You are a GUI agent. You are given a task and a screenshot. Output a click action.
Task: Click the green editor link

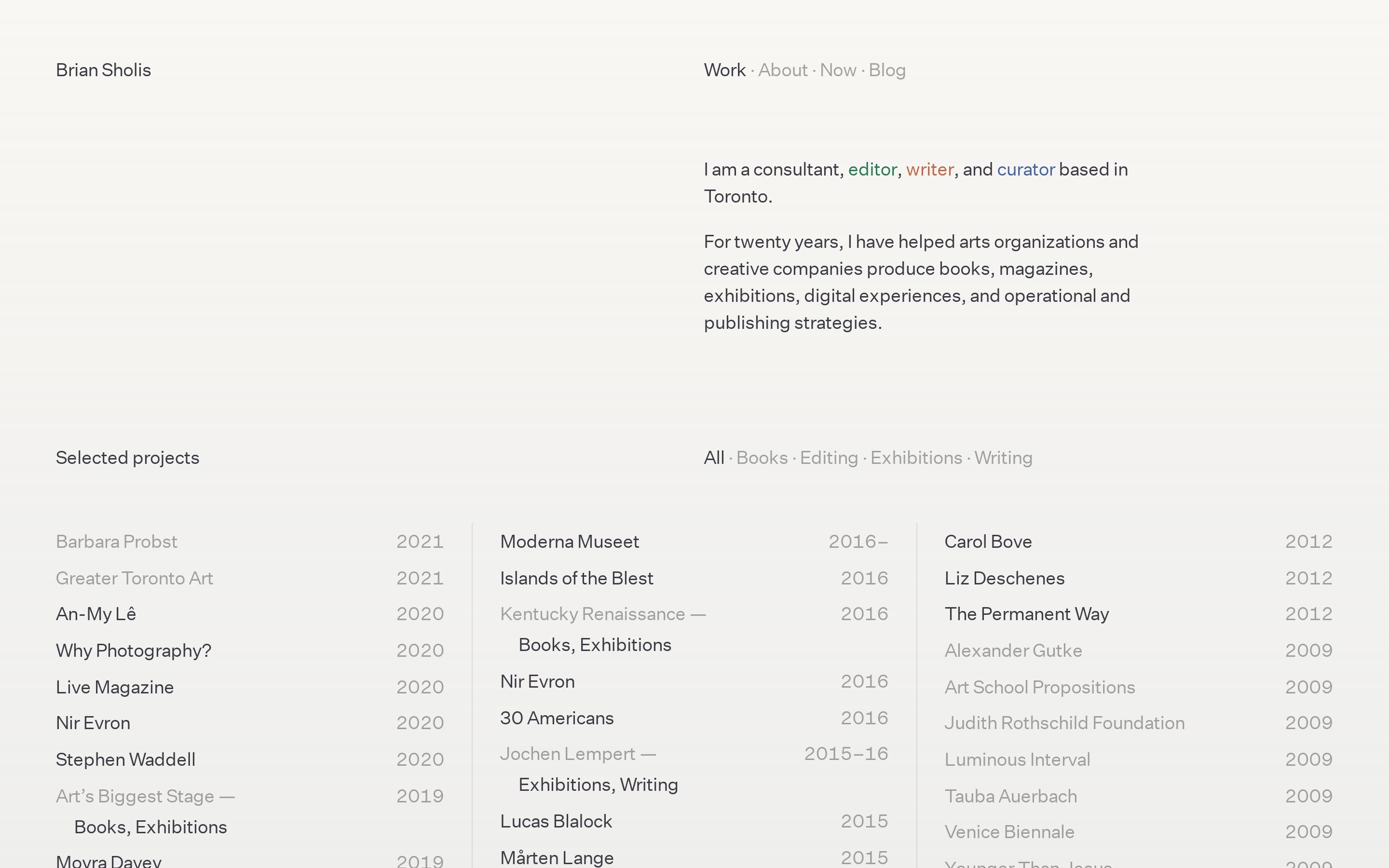872,169
